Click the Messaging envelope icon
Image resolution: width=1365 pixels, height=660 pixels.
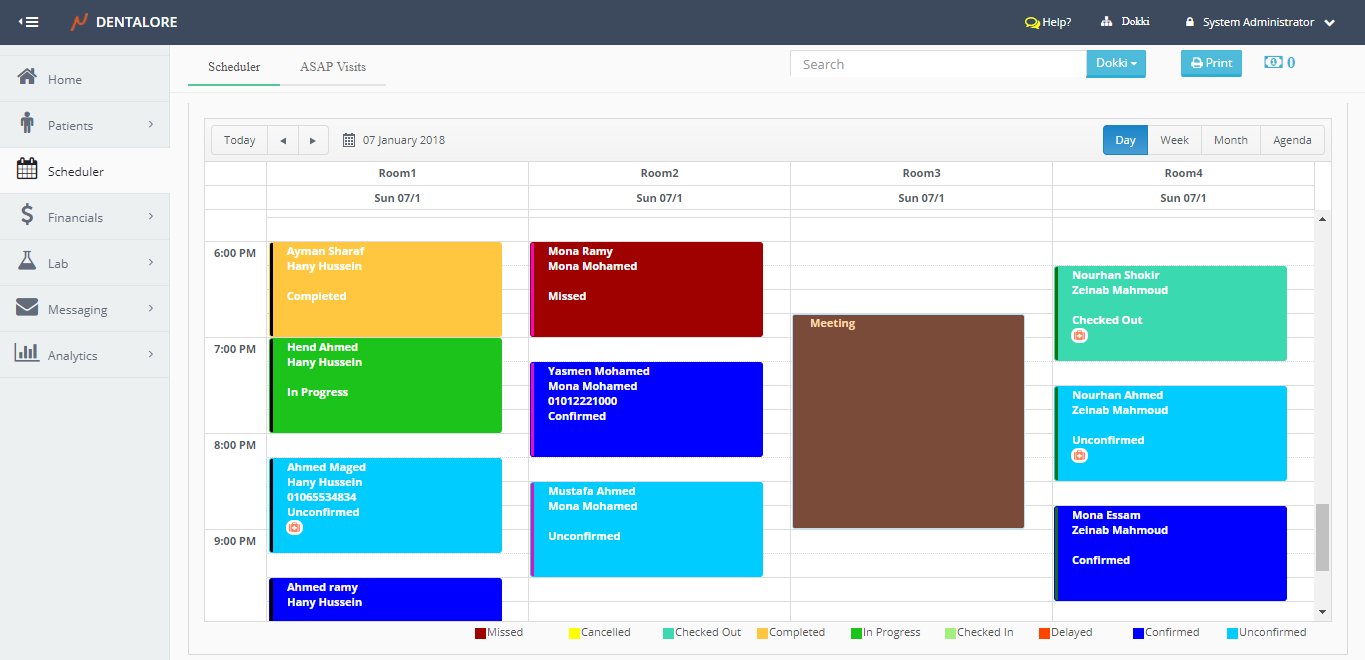27,308
